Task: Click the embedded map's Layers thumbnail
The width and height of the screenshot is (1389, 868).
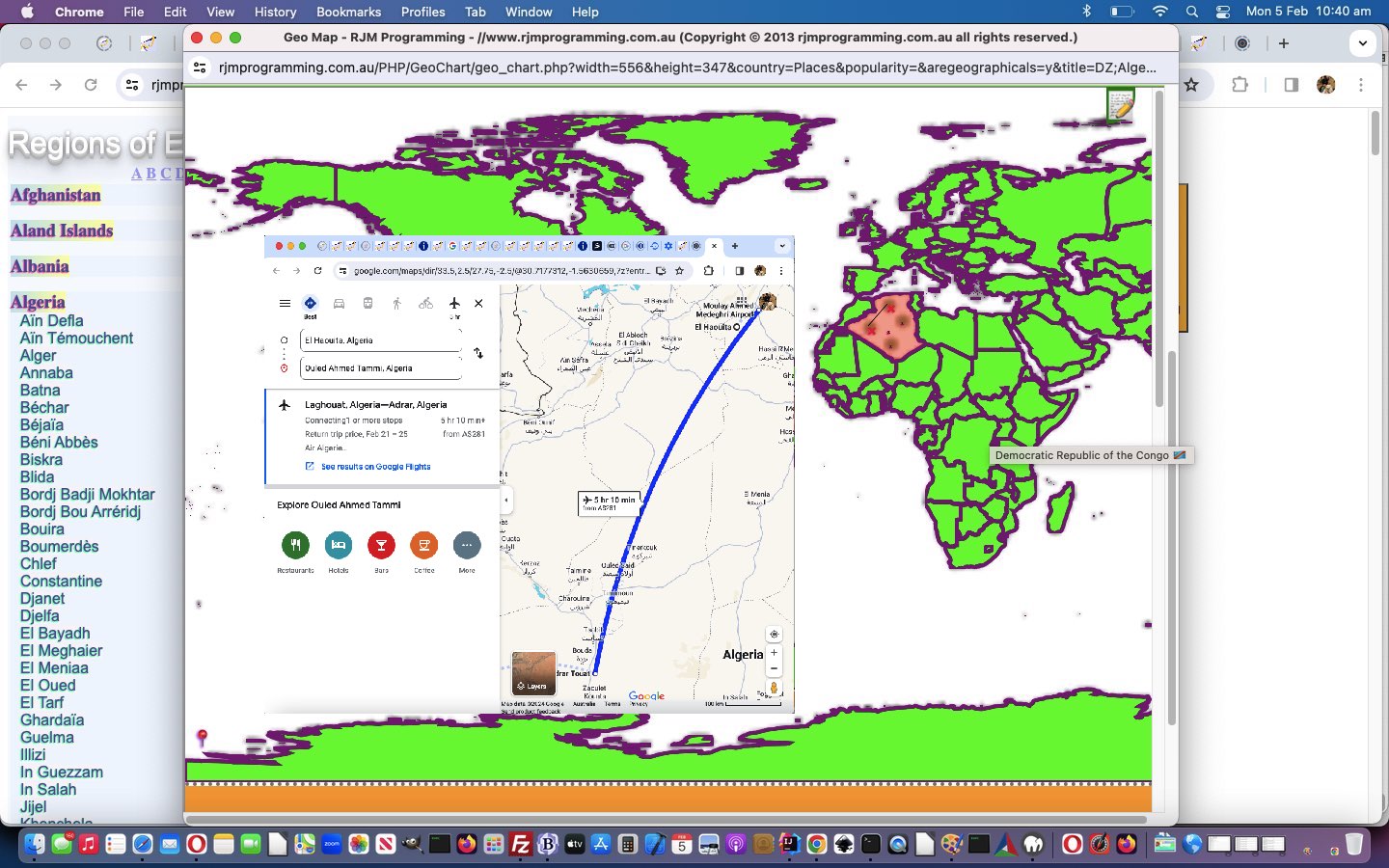Action: coord(533,672)
